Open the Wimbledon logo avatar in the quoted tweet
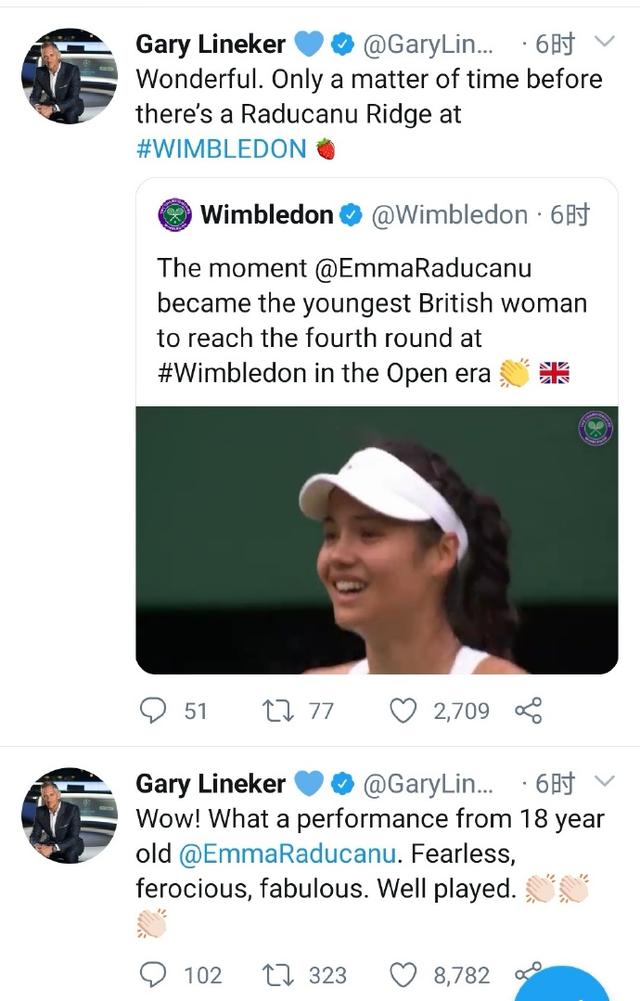The width and height of the screenshot is (640, 1001). tap(176, 214)
